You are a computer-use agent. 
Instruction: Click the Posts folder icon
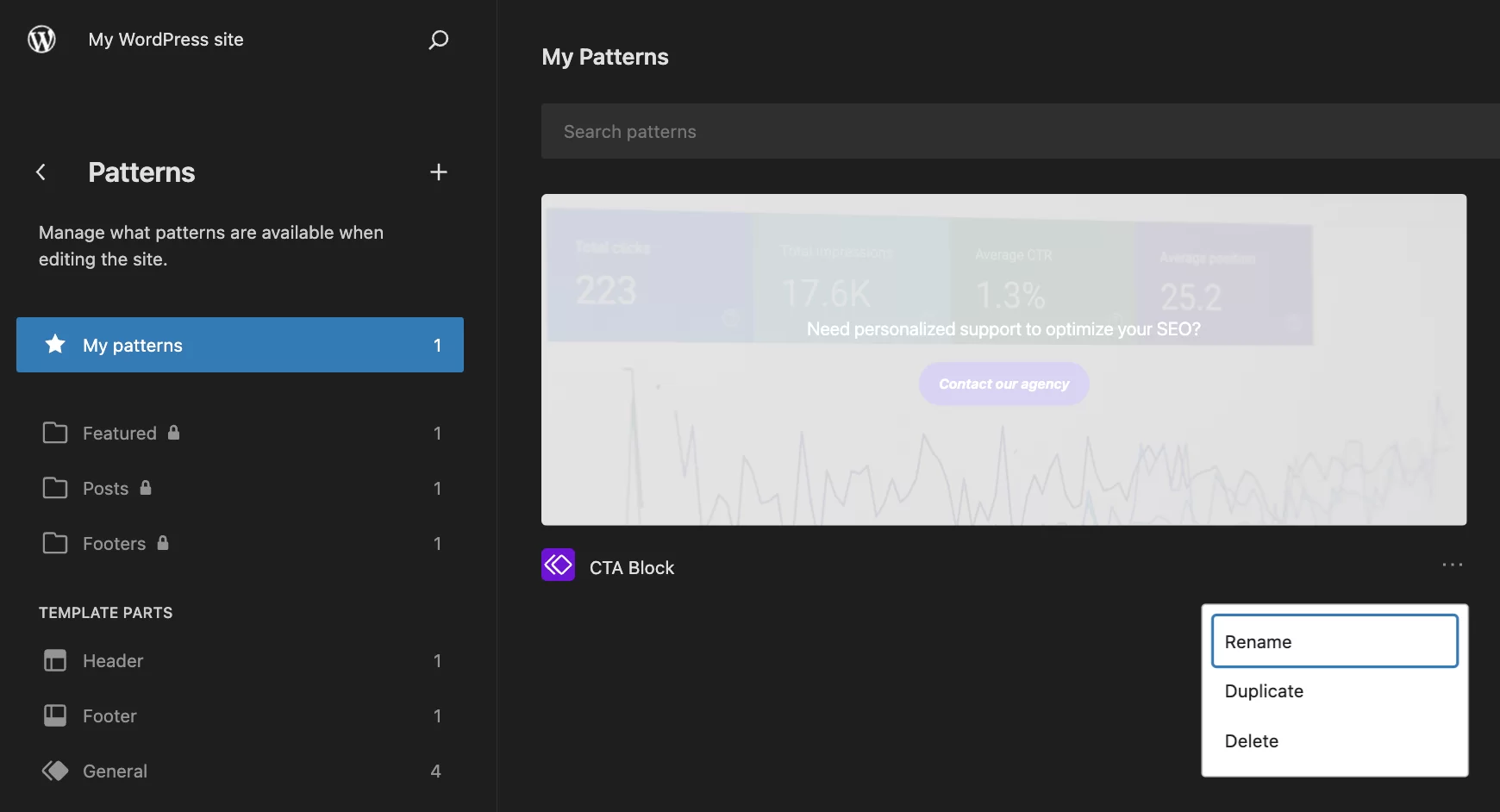point(55,488)
